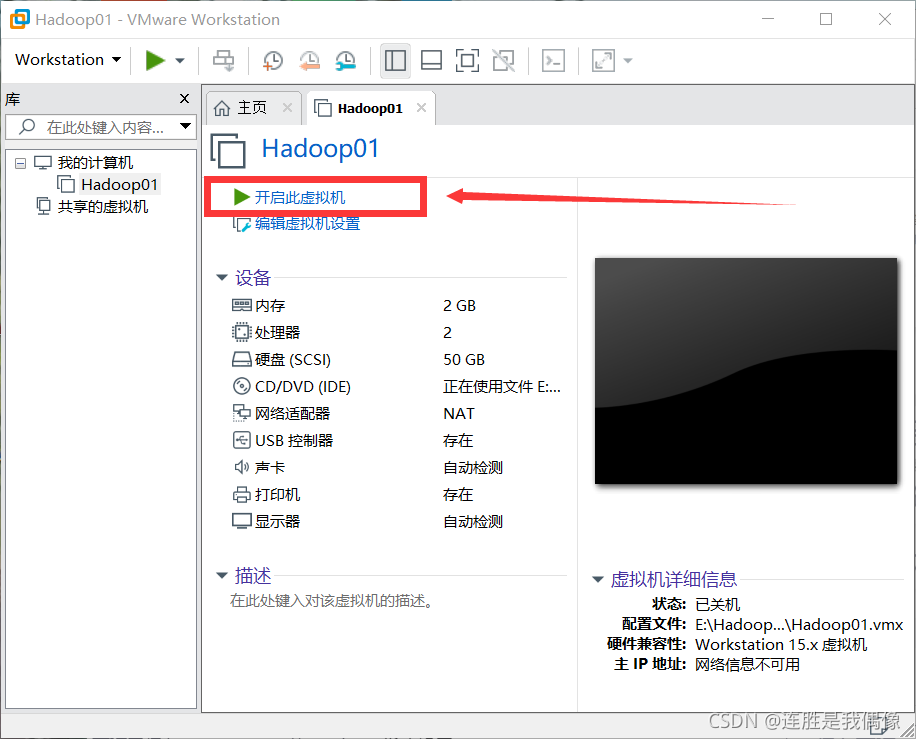Collapse the 描述 section
The width and height of the screenshot is (916, 739).
coord(222,575)
